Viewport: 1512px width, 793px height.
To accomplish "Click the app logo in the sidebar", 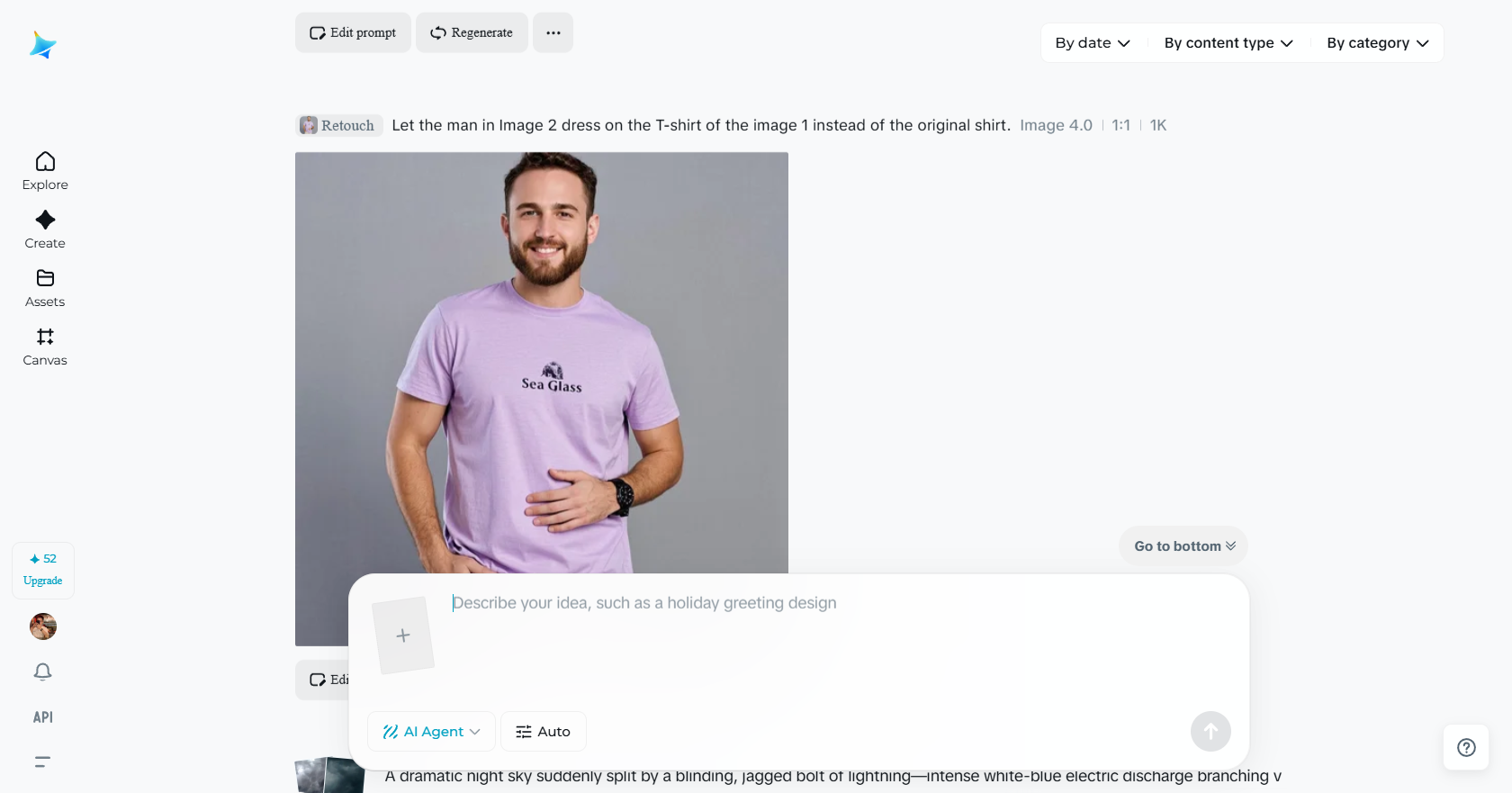I will (43, 45).
